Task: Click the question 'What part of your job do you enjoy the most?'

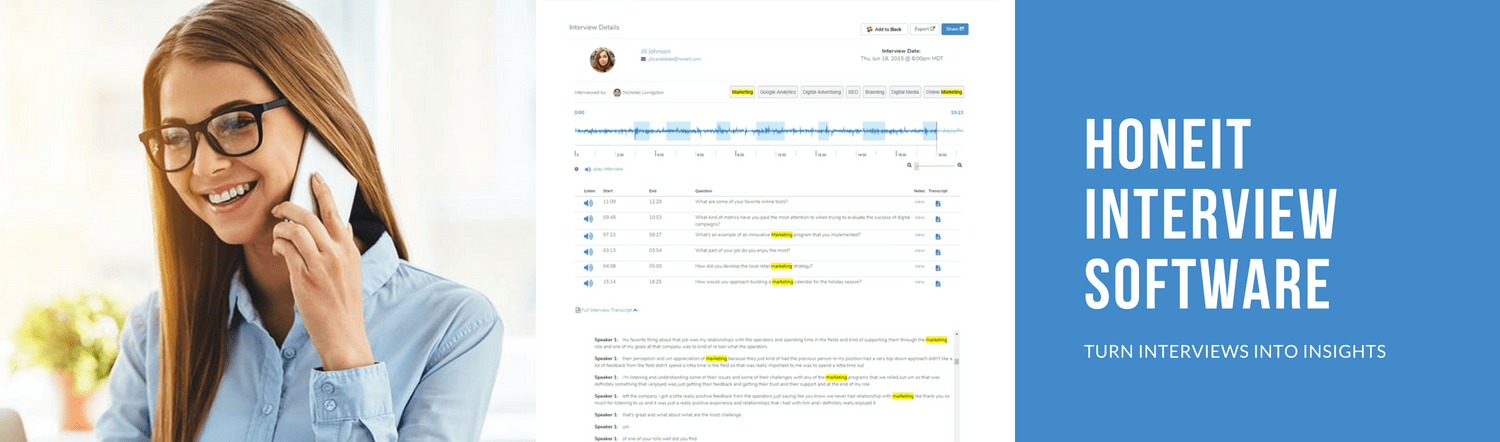Action: pyautogui.click(x=741, y=251)
